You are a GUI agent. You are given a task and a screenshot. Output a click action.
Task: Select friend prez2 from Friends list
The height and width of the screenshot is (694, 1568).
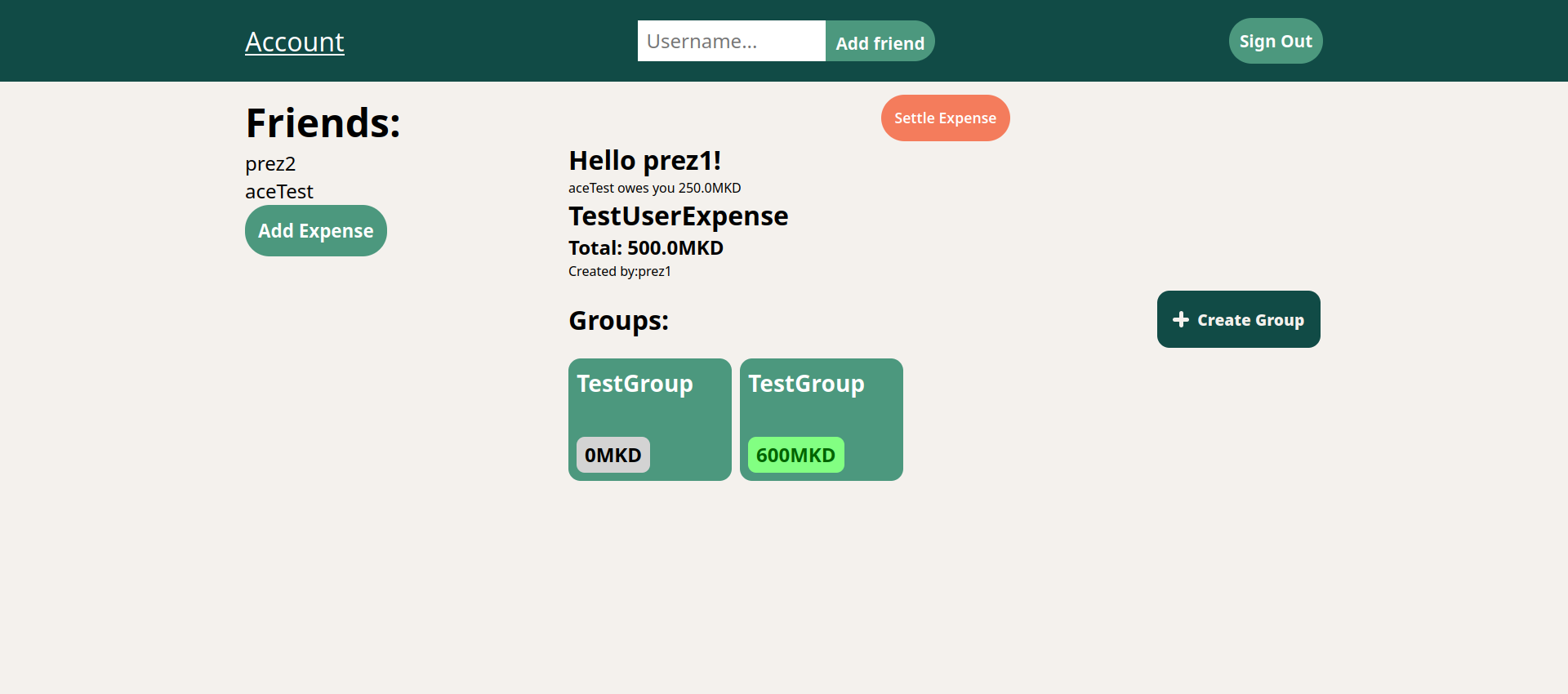coord(270,164)
